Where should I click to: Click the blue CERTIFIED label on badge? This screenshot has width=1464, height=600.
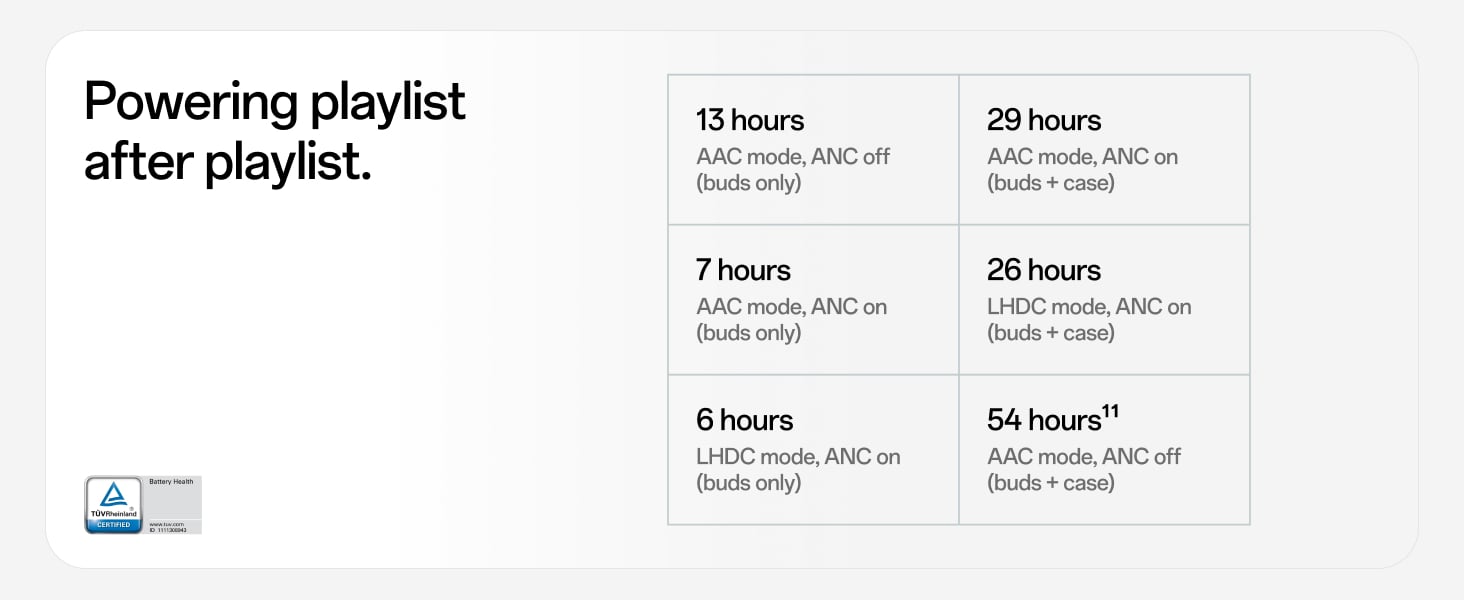113,525
